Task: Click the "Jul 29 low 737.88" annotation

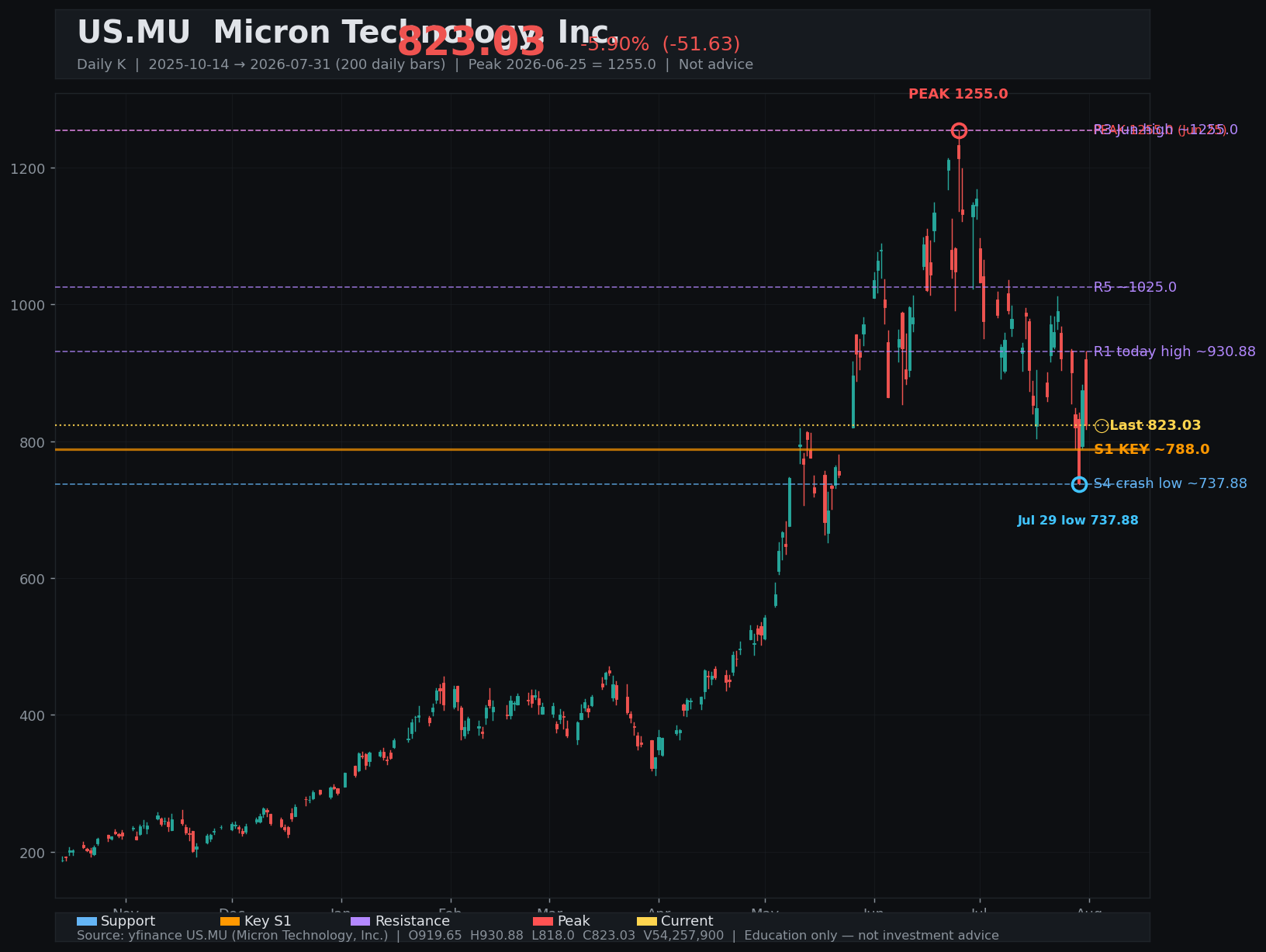Action: (x=1078, y=521)
